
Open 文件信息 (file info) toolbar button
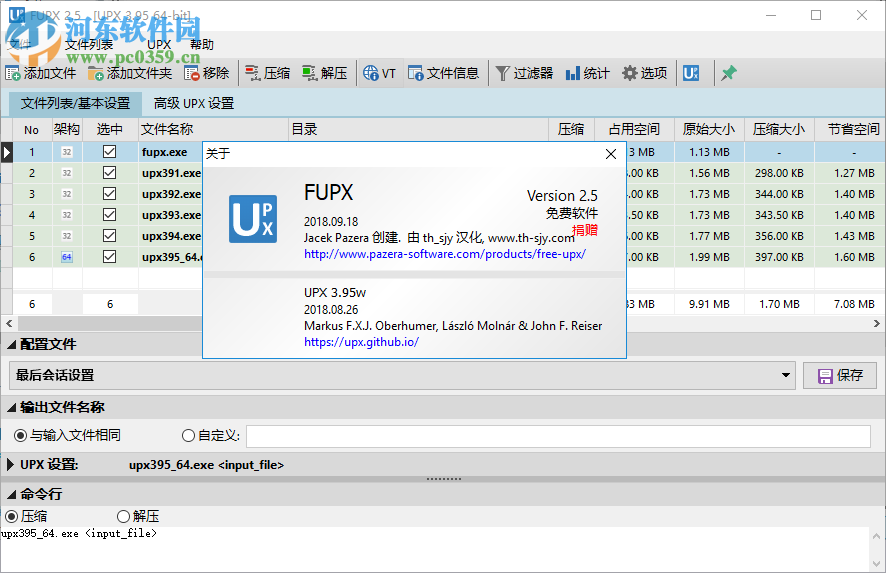pos(443,73)
